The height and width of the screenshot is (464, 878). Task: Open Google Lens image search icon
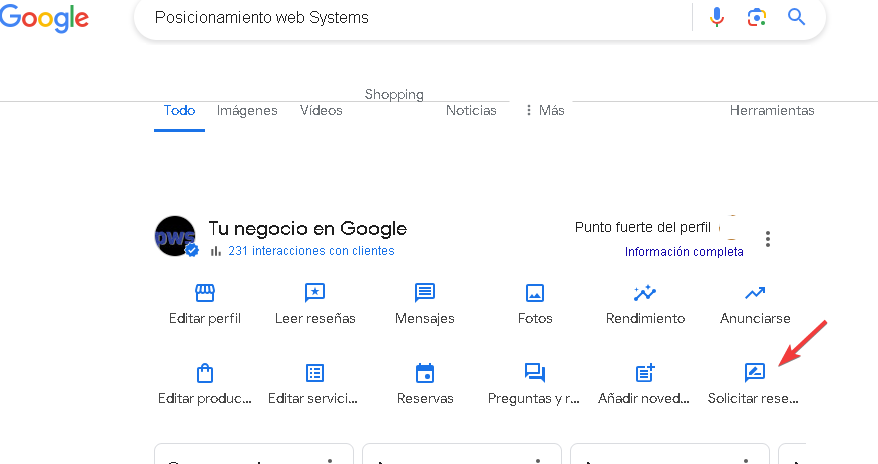point(756,17)
